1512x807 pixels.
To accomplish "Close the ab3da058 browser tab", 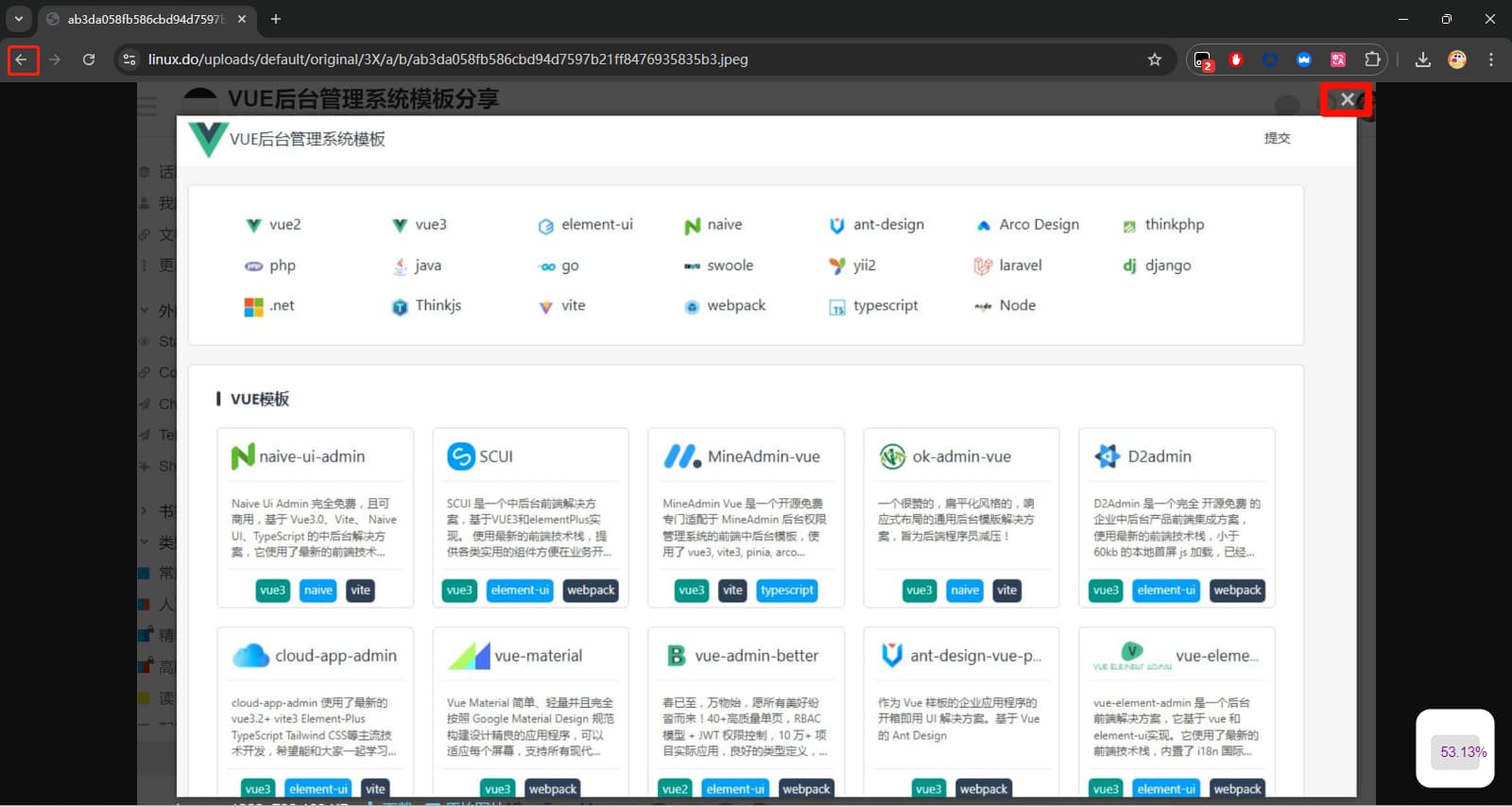I will [242, 19].
